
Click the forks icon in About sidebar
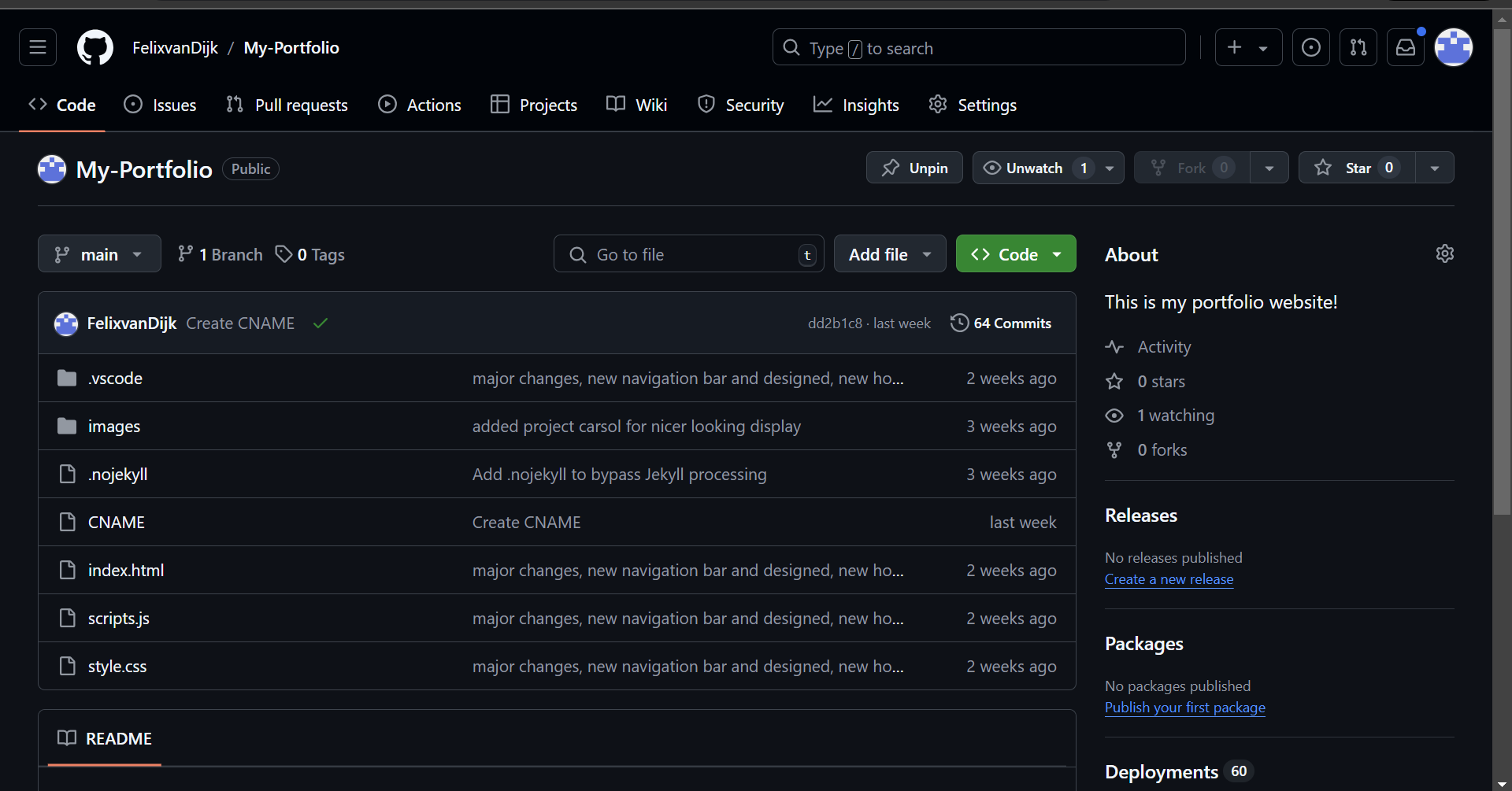1114,449
